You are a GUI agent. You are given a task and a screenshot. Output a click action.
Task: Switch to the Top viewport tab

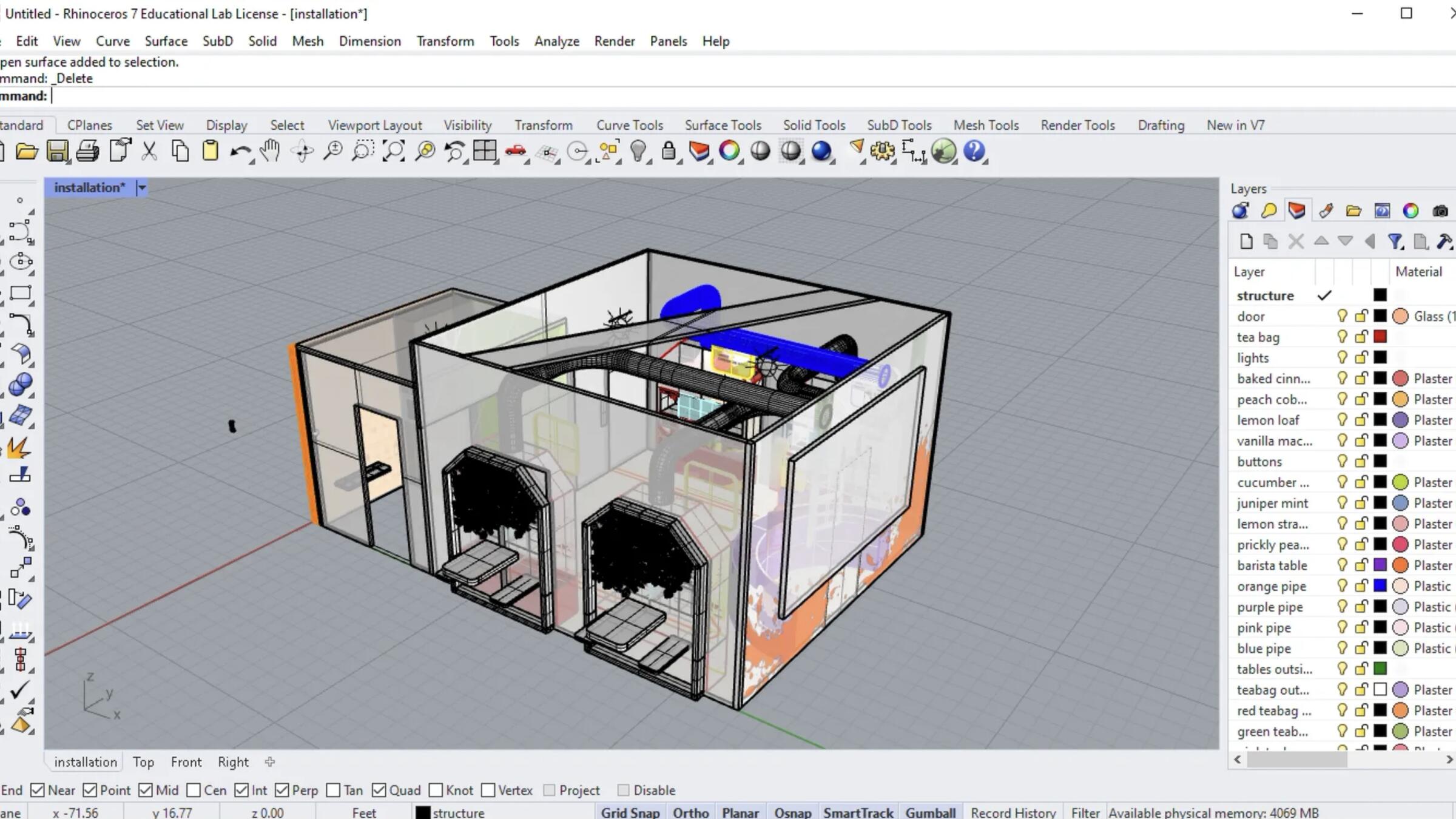click(143, 761)
